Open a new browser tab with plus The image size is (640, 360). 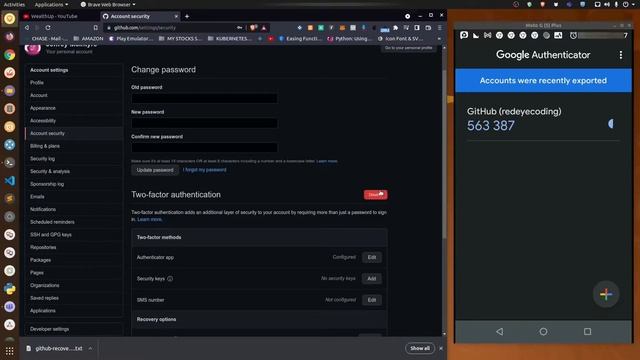187,16
